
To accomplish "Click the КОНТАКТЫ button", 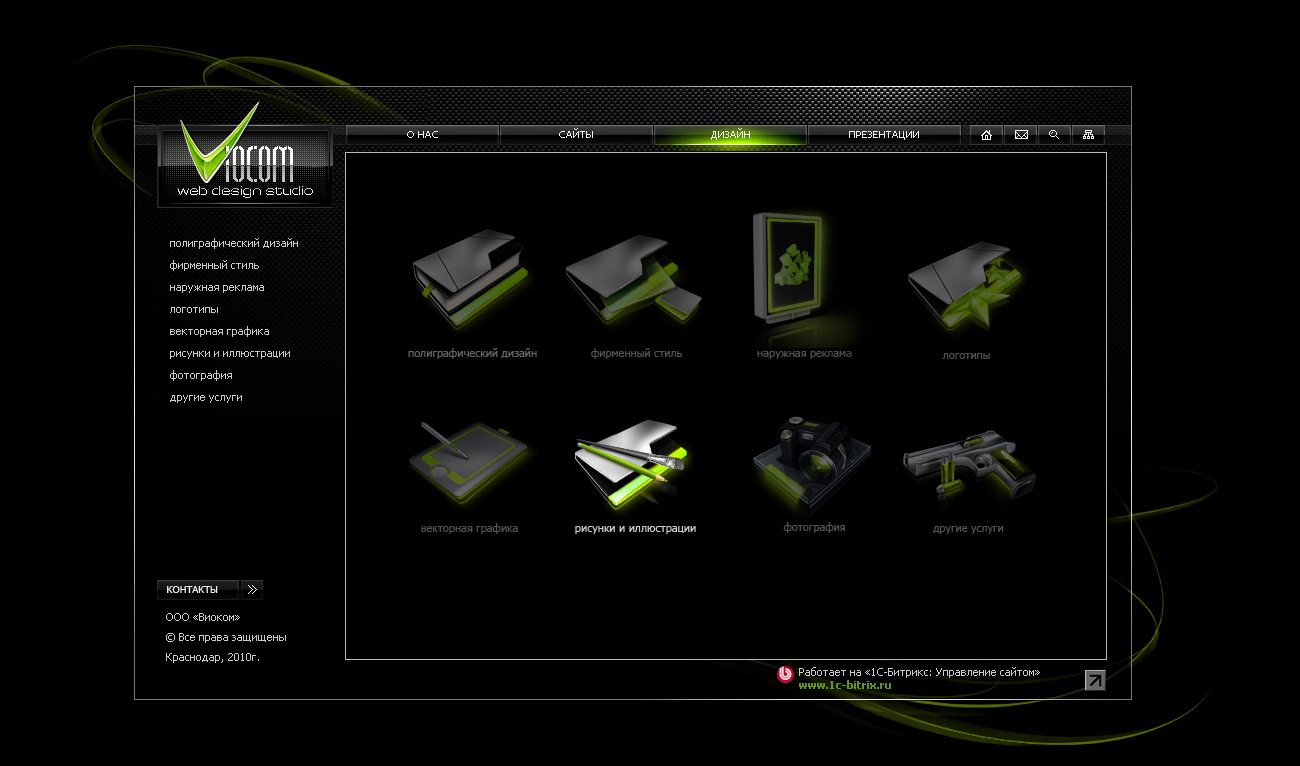I will pos(197,589).
